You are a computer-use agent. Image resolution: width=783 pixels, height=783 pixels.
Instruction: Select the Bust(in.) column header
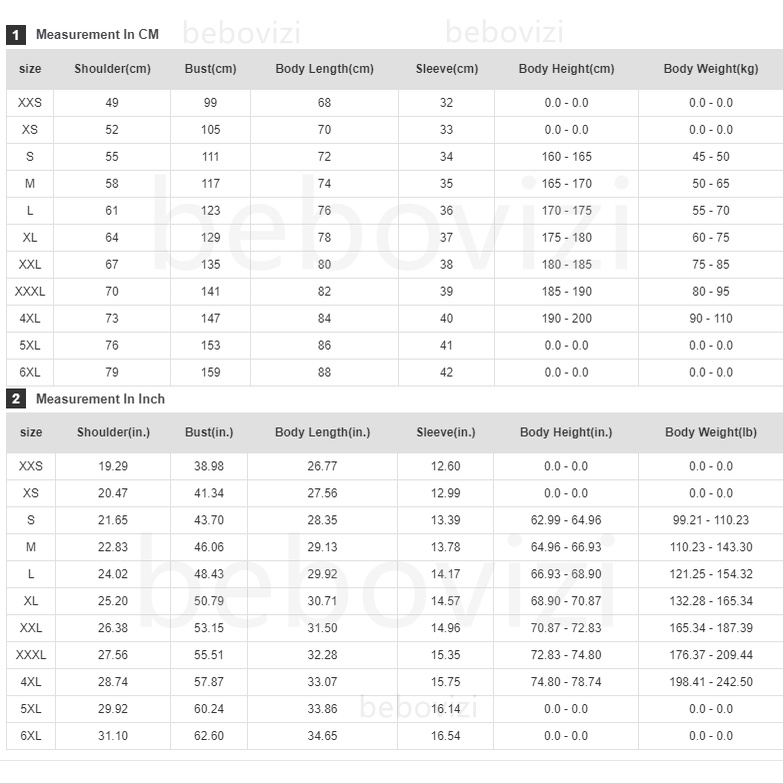209,433
